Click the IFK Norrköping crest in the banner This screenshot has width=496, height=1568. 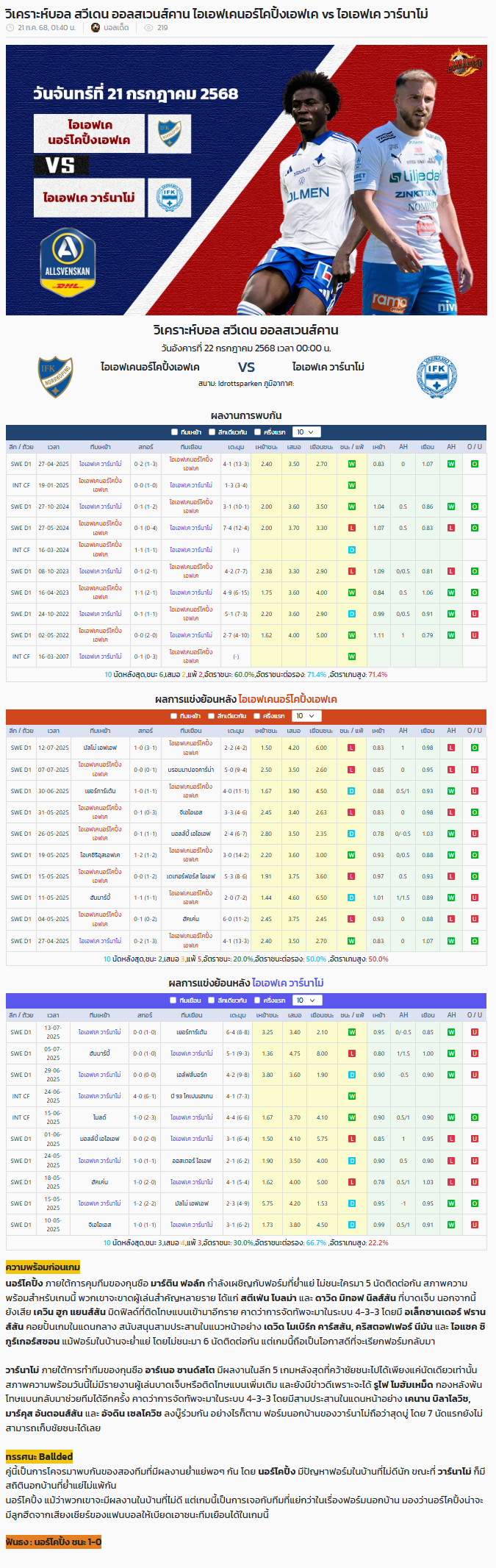169,134
